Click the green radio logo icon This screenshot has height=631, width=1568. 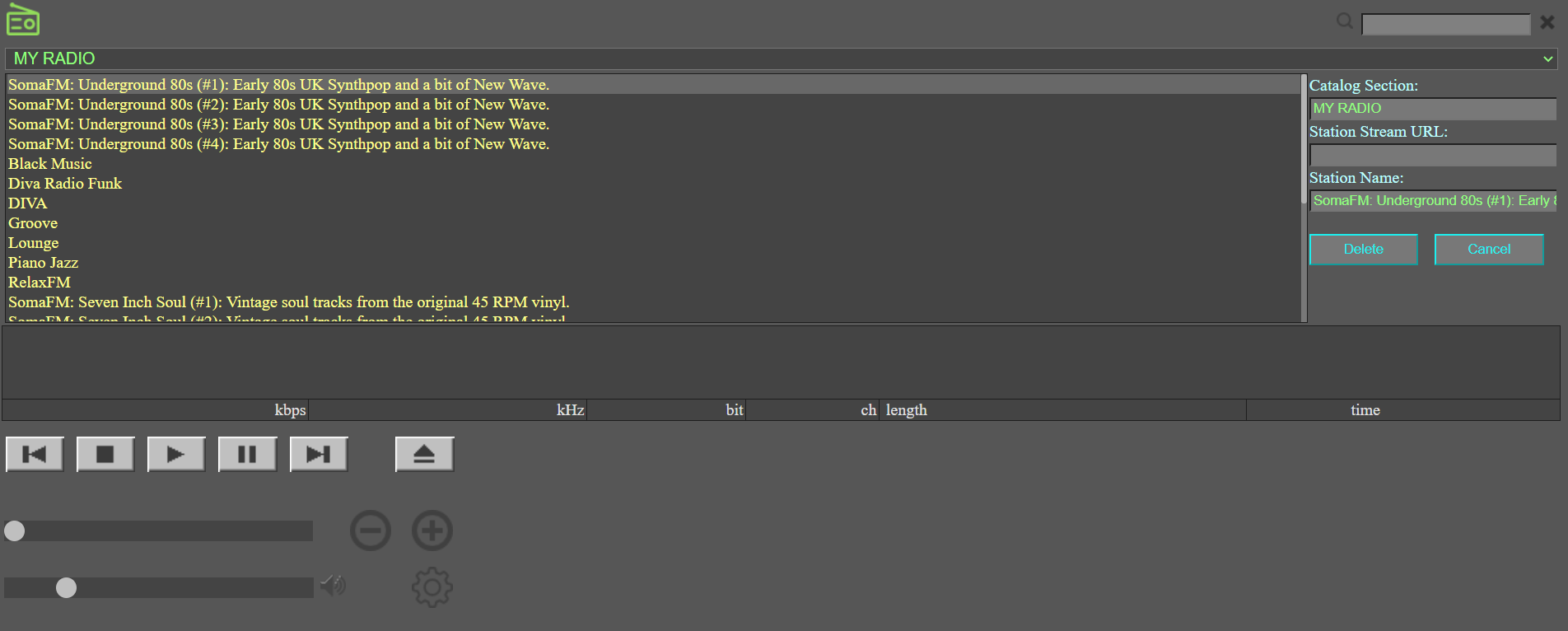(23, 20)
